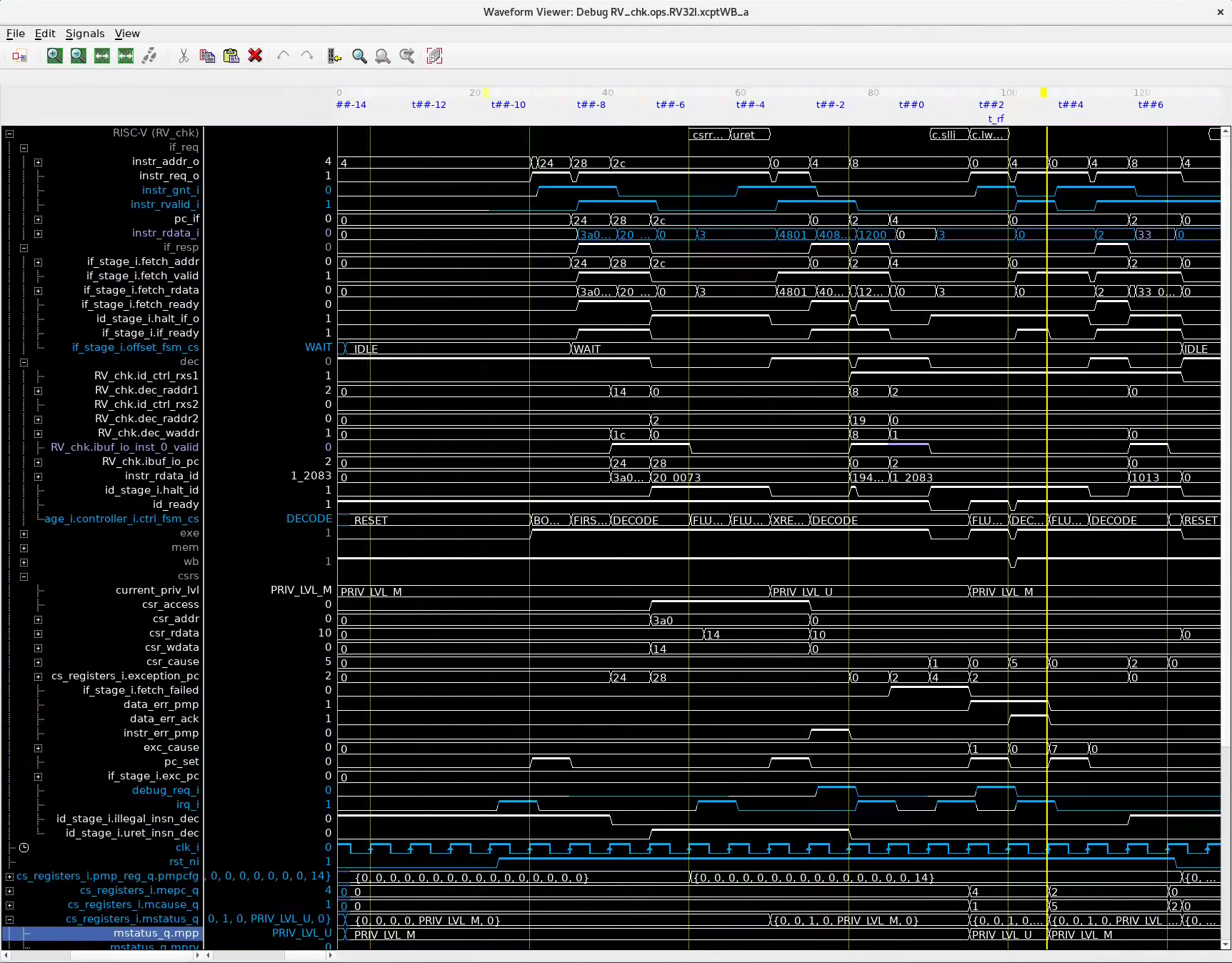Open the File menu

[15, 34]
